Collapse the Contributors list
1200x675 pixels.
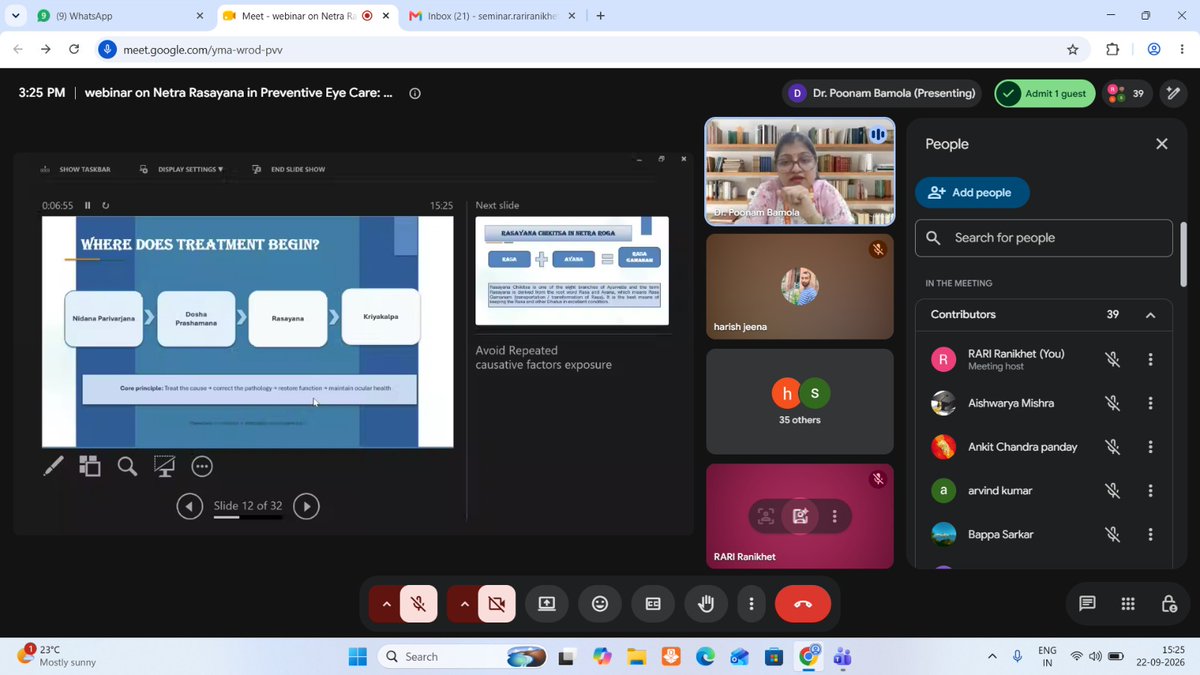coord(1150,315)
